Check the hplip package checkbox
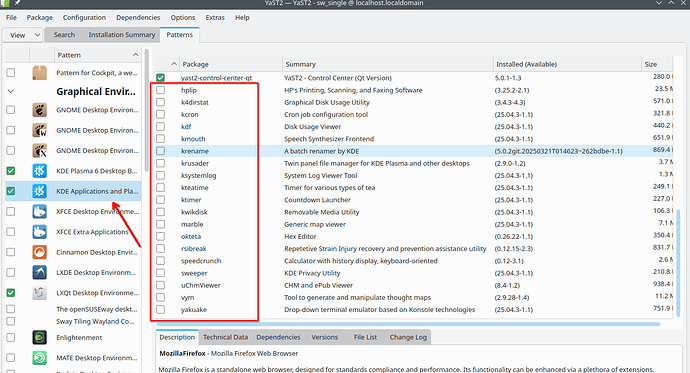690x373 pixels. pos(161,90)
